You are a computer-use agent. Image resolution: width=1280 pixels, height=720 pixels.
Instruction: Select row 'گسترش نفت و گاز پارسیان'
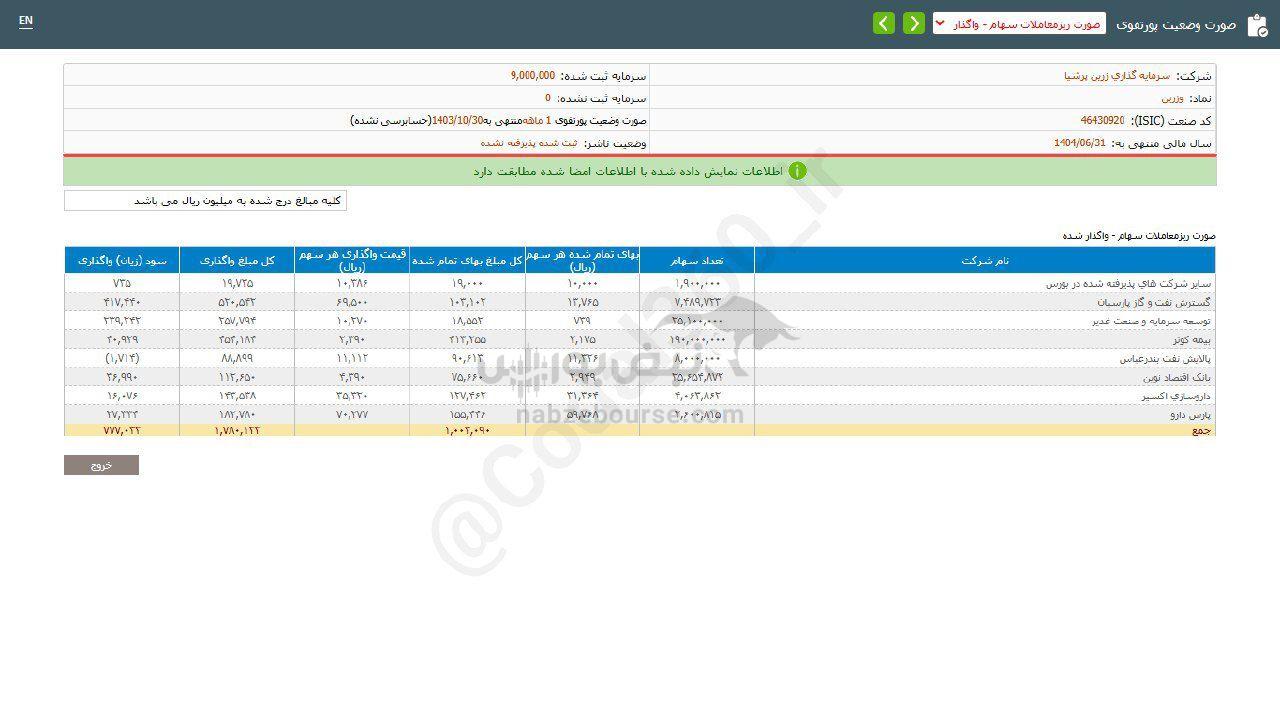[640, 302]
